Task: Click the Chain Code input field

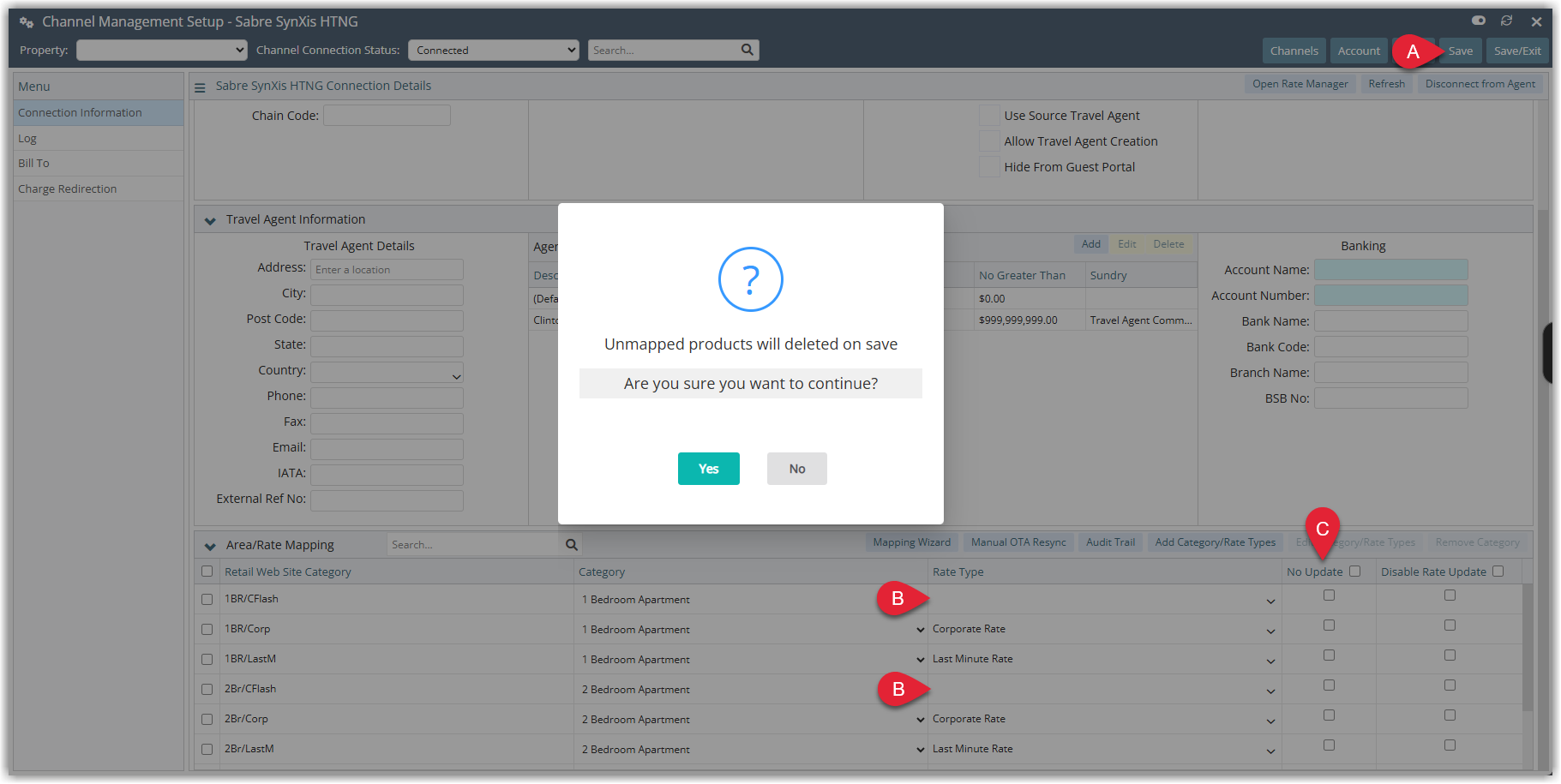Action: [387, 115]
